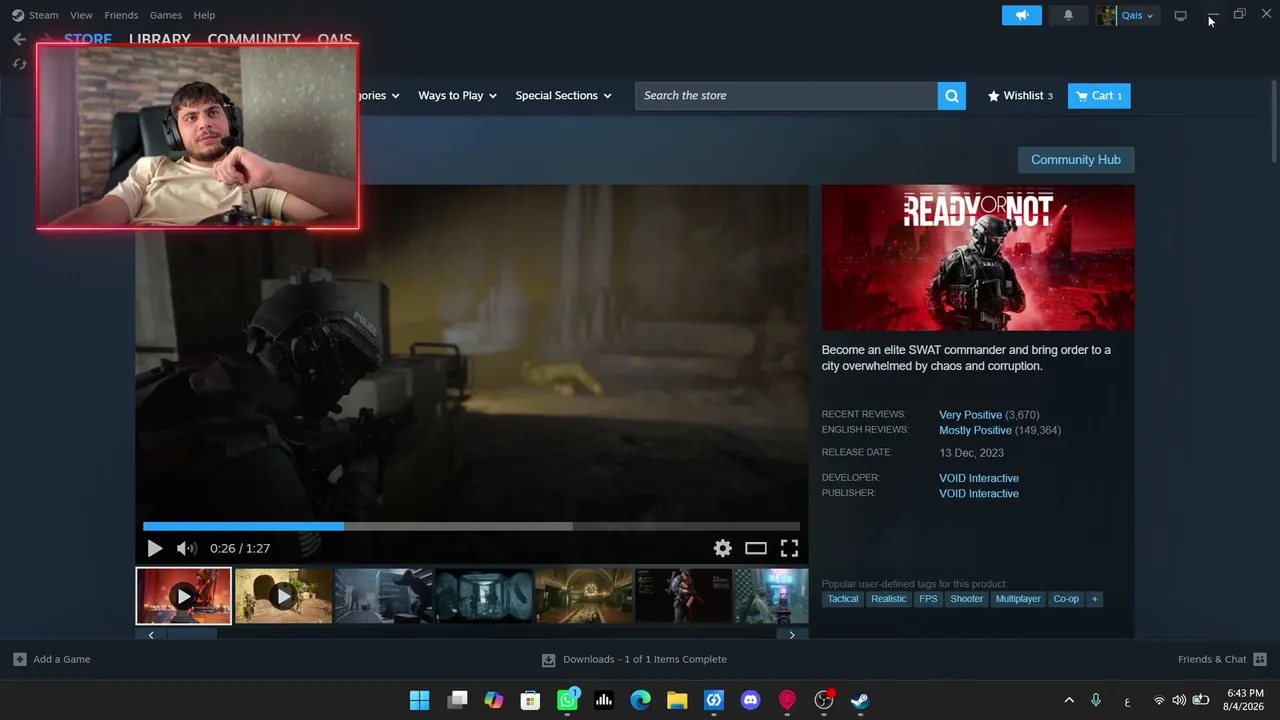Open Discord from the taskbar

750,700
